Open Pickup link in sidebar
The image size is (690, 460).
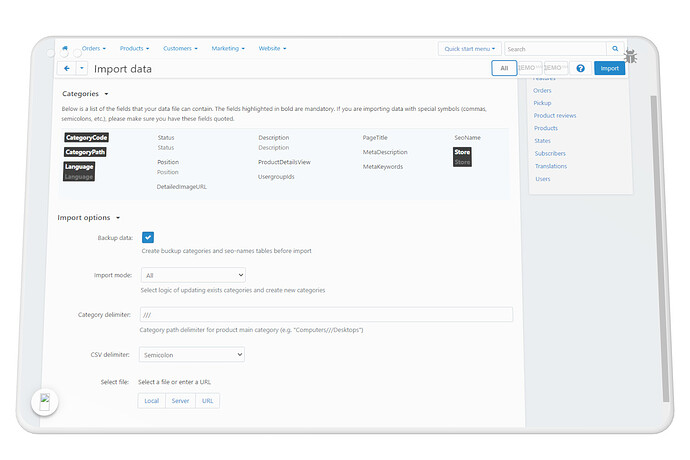[542, 103]
